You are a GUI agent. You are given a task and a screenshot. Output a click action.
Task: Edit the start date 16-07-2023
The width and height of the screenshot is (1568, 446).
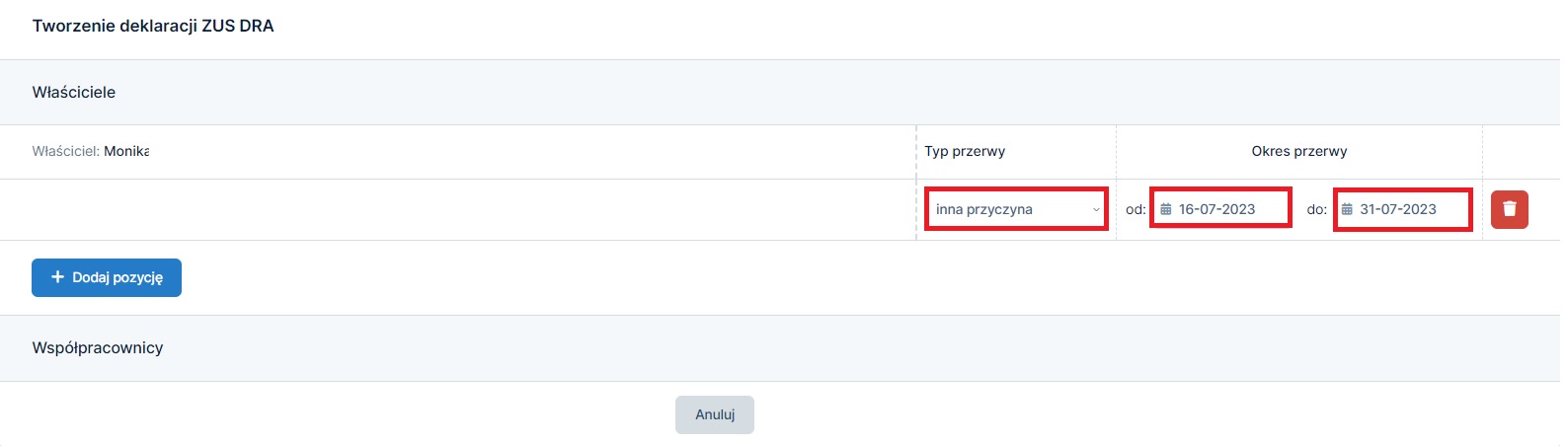click(1221, 208)
